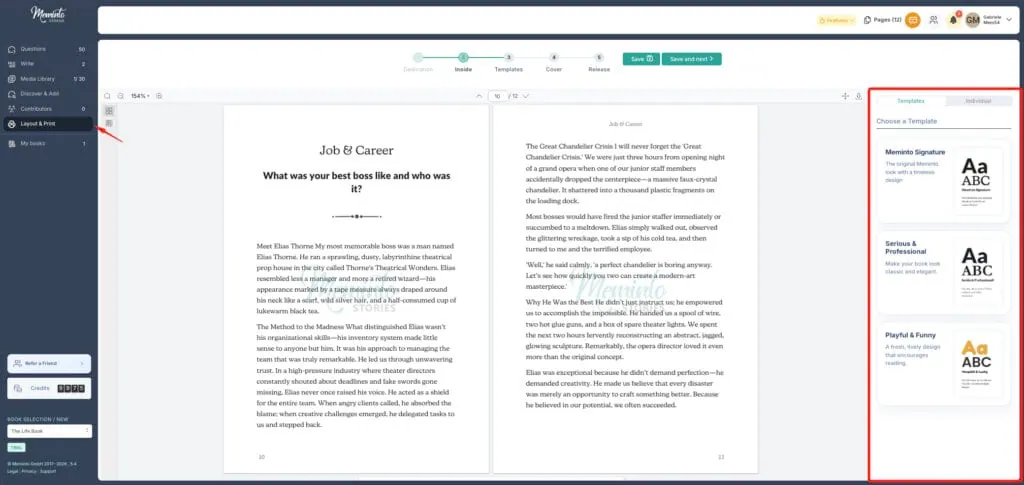Choose the Meminto Signature template

(x=944, y=181)
